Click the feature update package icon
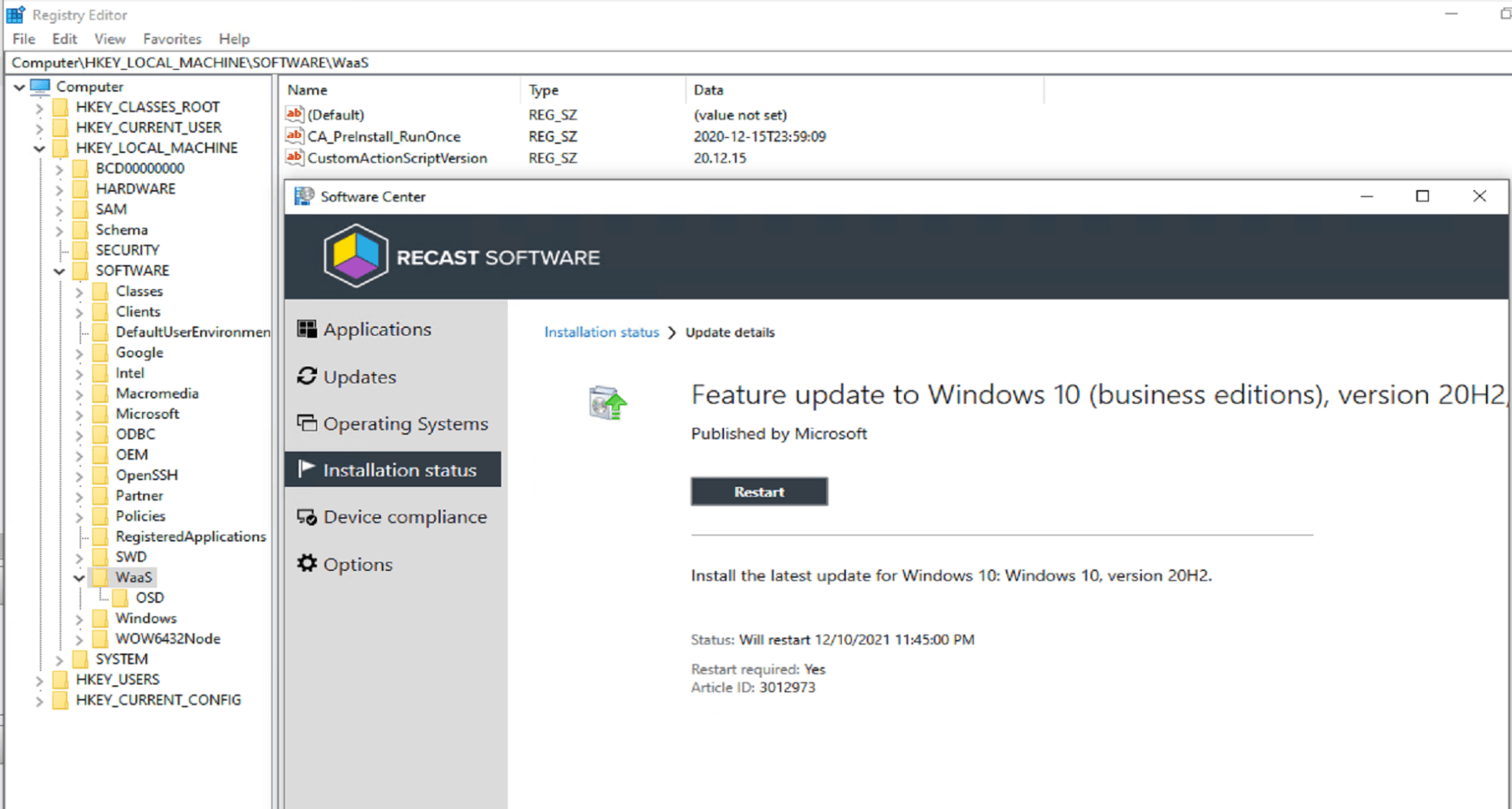 click(x=607, y=403)
